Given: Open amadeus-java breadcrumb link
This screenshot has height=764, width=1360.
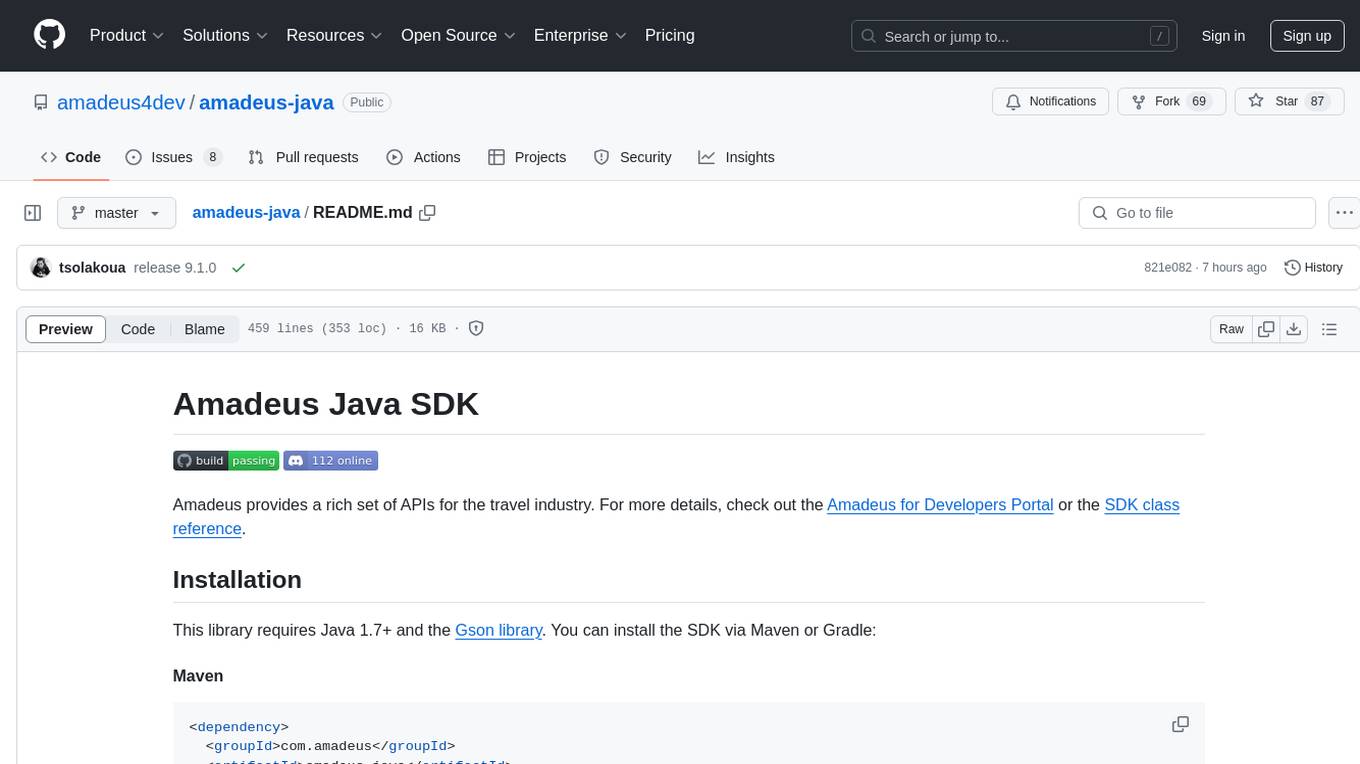Looking at the screenshot, I should click(246, 213).
